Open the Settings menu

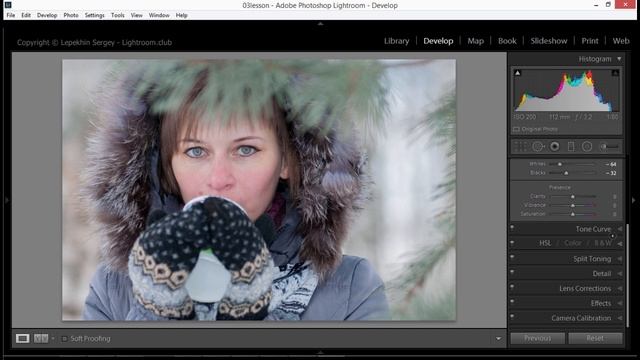tap(95, 15)
